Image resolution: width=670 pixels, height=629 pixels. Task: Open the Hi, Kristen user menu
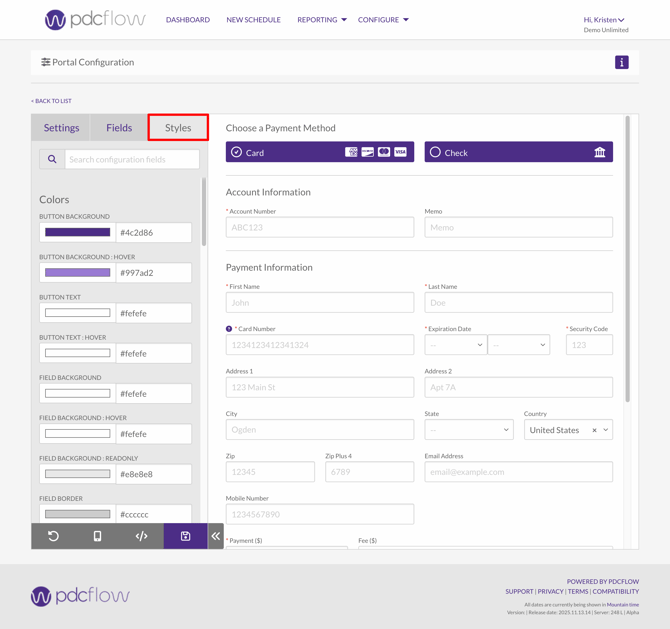point(604,20)
